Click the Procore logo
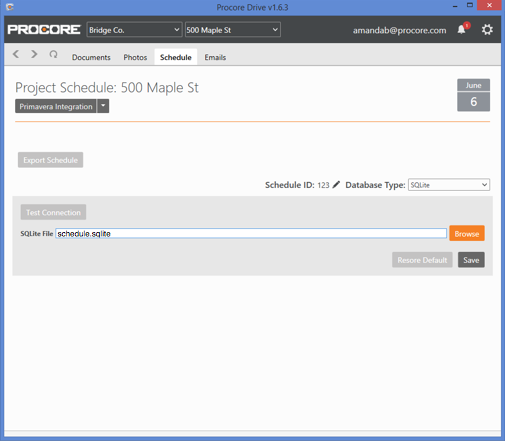This screenshot has height=441, width=505. [x=44, y=30]
